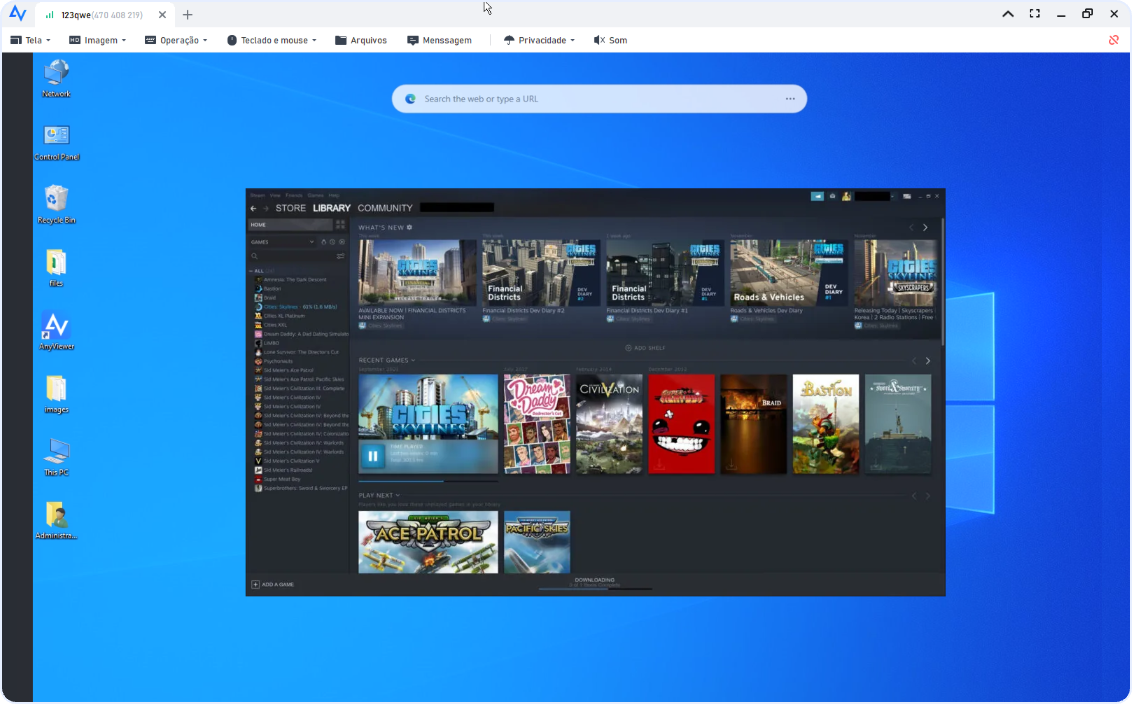Click the Steam announcements megaphone icon
The image size is (1132, 704).
tap(817, 196)
